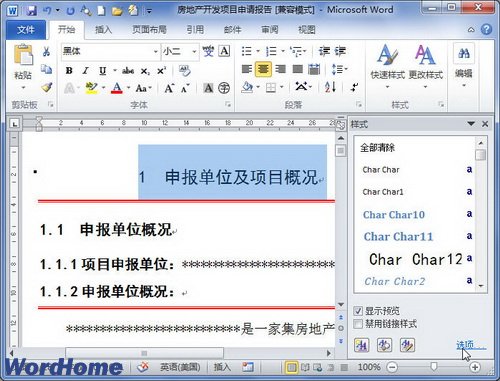The width and height of the screenshot is (500, 381).
Task: Open the font name dropdown 黑体
Action: [155, 52]
